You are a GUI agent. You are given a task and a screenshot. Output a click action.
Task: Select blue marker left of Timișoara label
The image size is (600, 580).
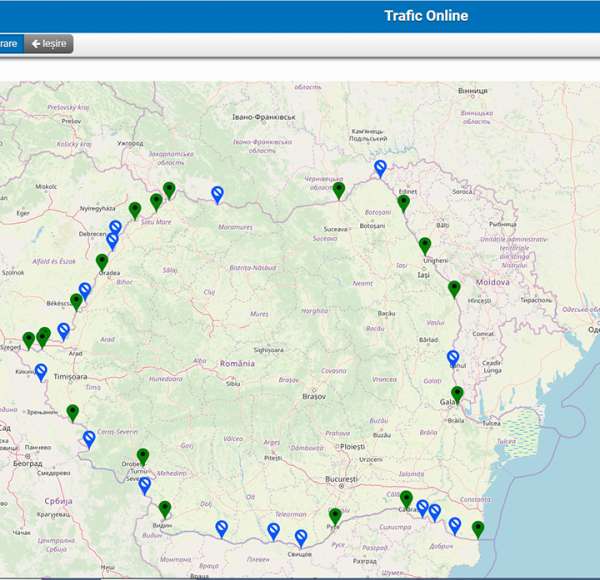pyautogui.click(x=41, y=373)
